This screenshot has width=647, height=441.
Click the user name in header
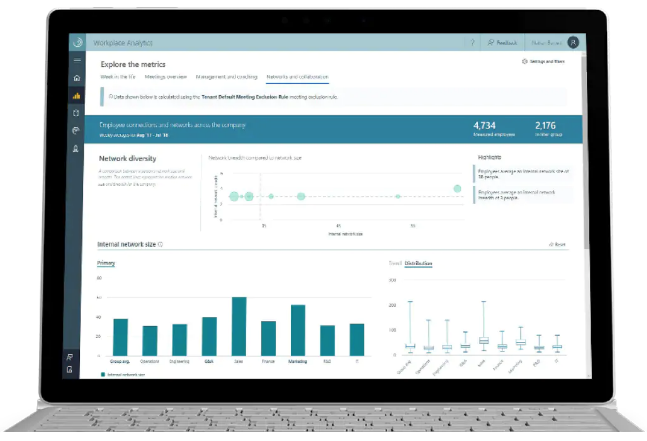tap(546, 43)
